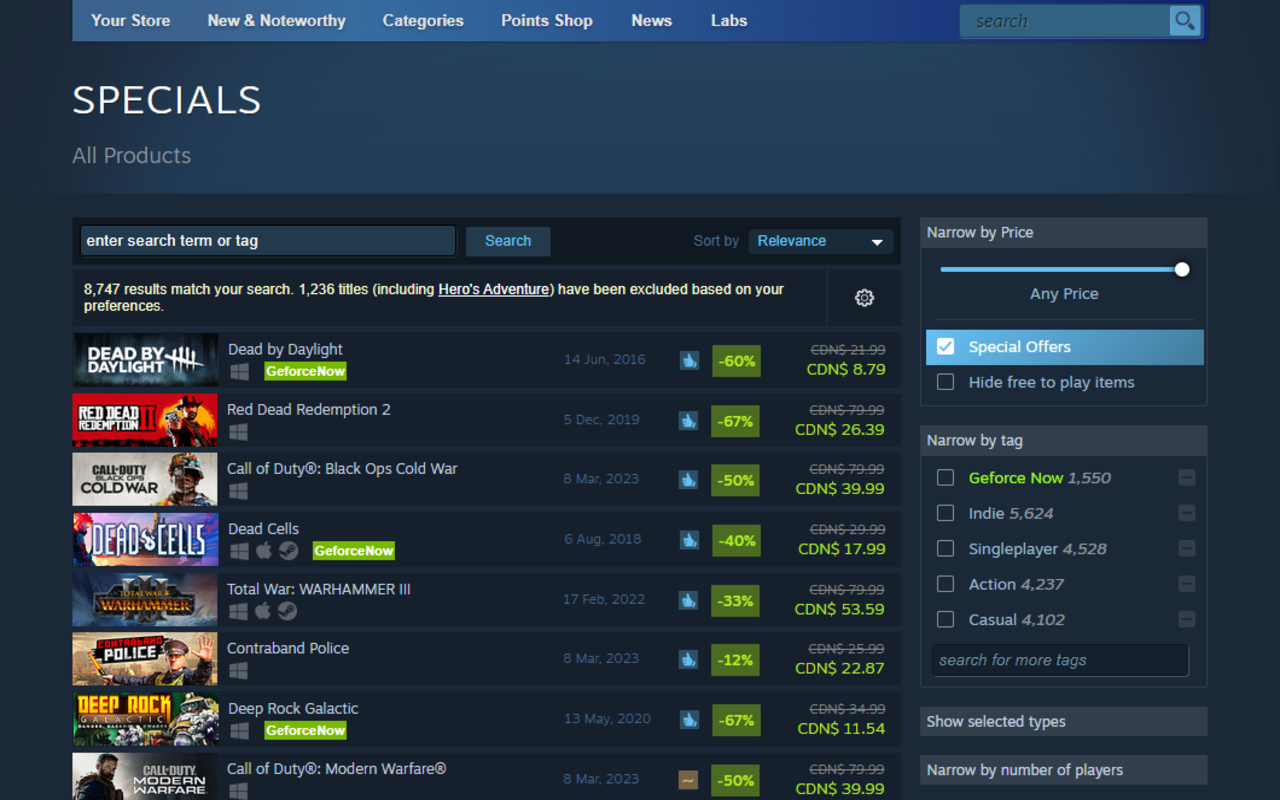The width and height of the screenshot is (1280, 800).
Task: Click in the enter search term or tag field
Action: [x=268, y=241]
